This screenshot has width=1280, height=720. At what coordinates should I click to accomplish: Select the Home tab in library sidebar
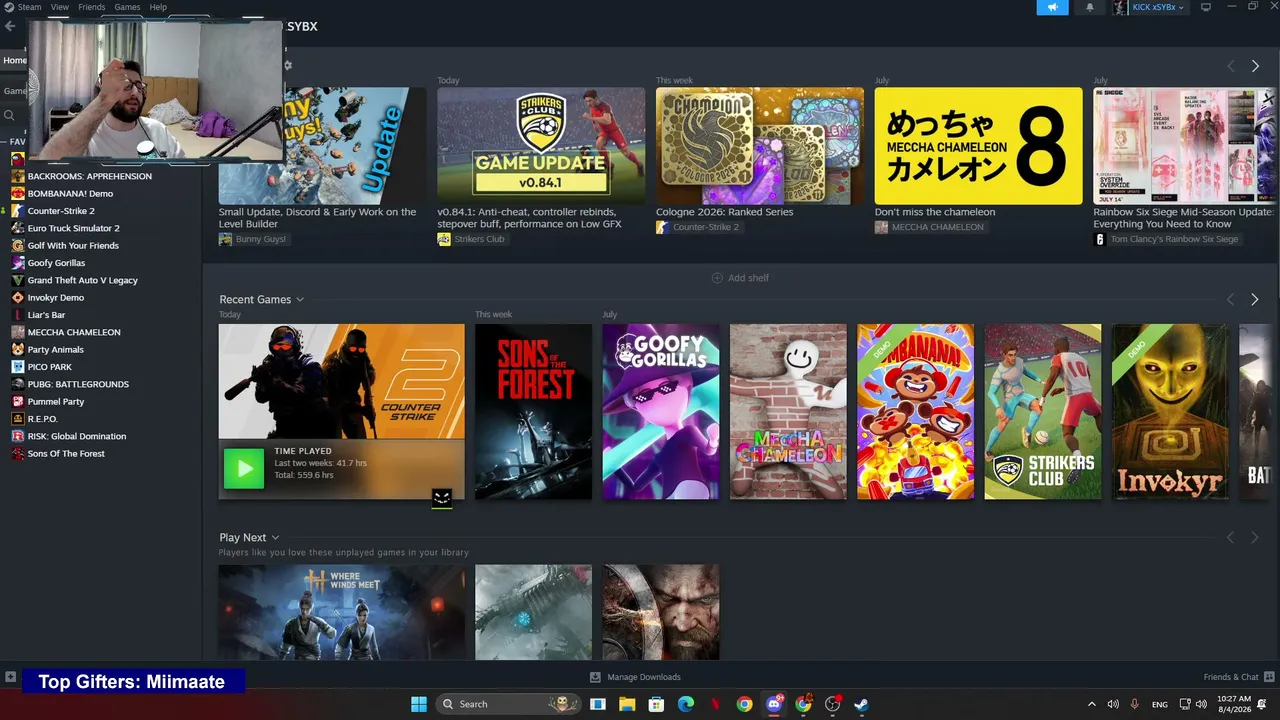[x=14, y=60]
